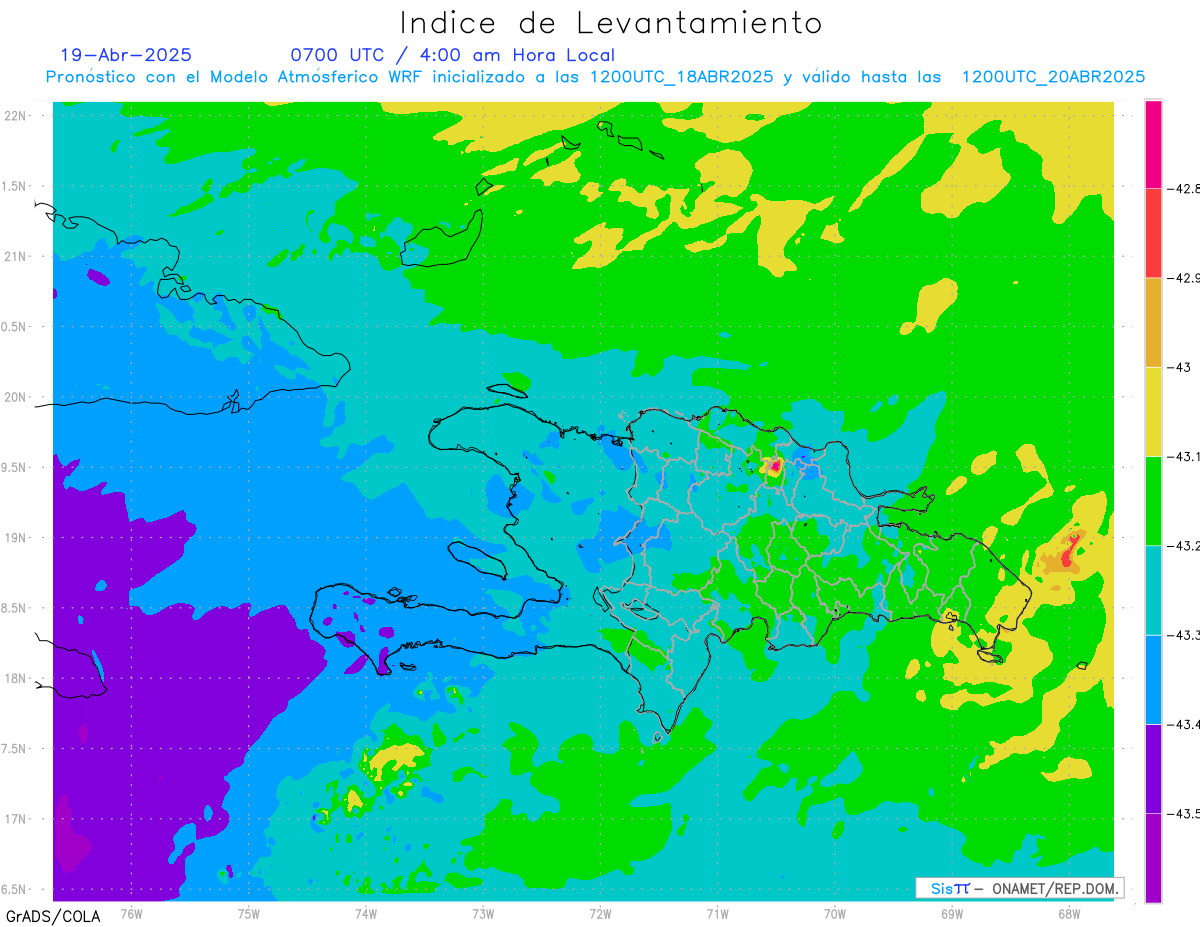Select the orange legend color swatch

[x=1153, y=322]
